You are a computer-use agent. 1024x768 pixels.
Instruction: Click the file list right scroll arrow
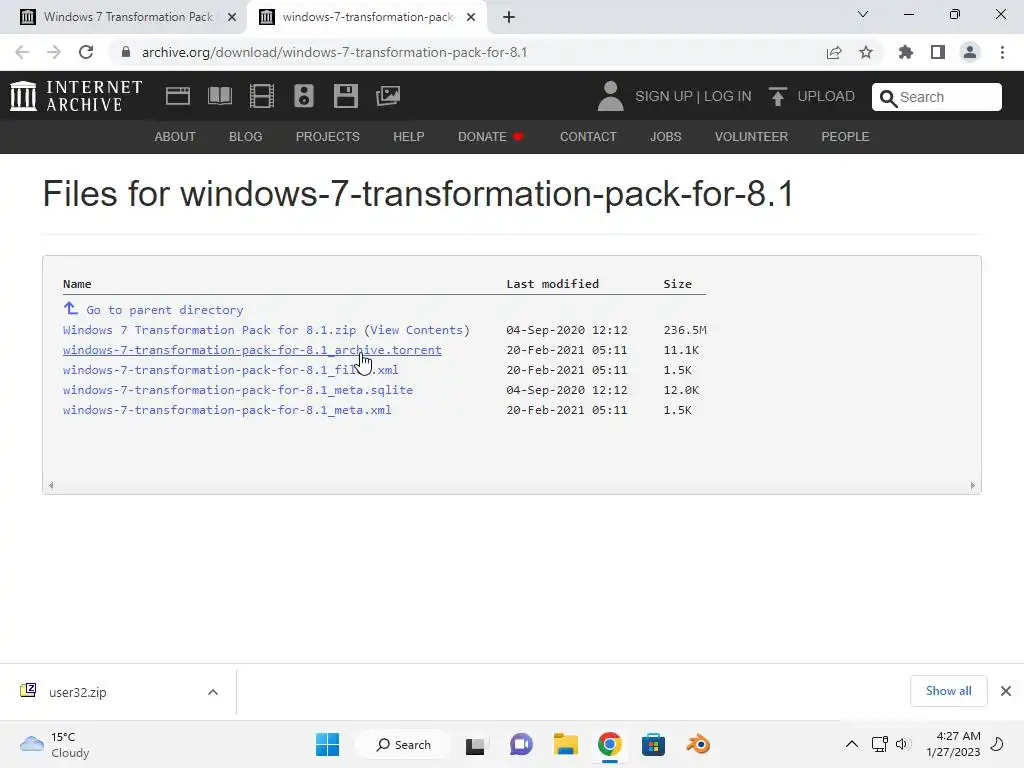pos(972,485)
